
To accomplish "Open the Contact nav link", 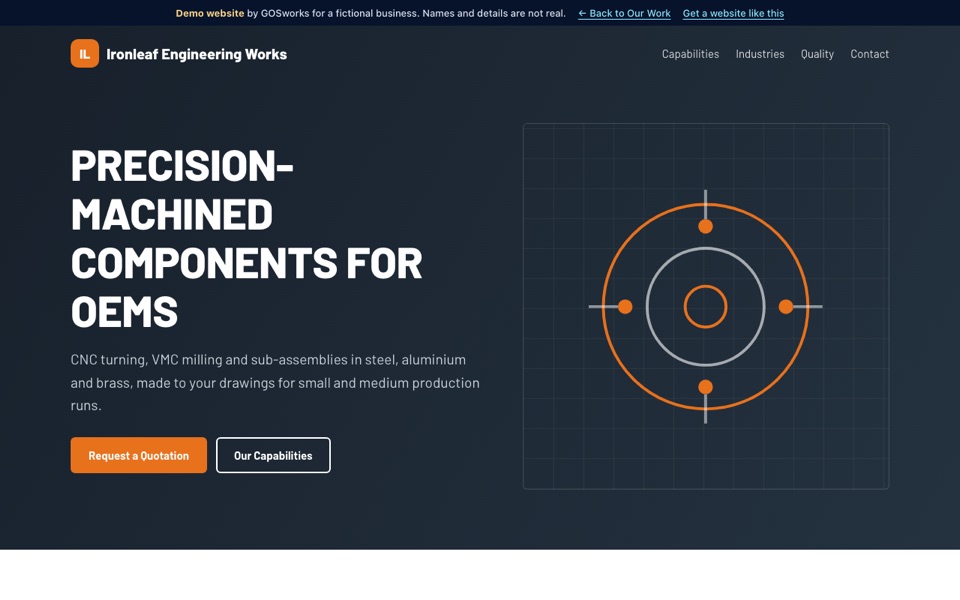I will [869, 54].
